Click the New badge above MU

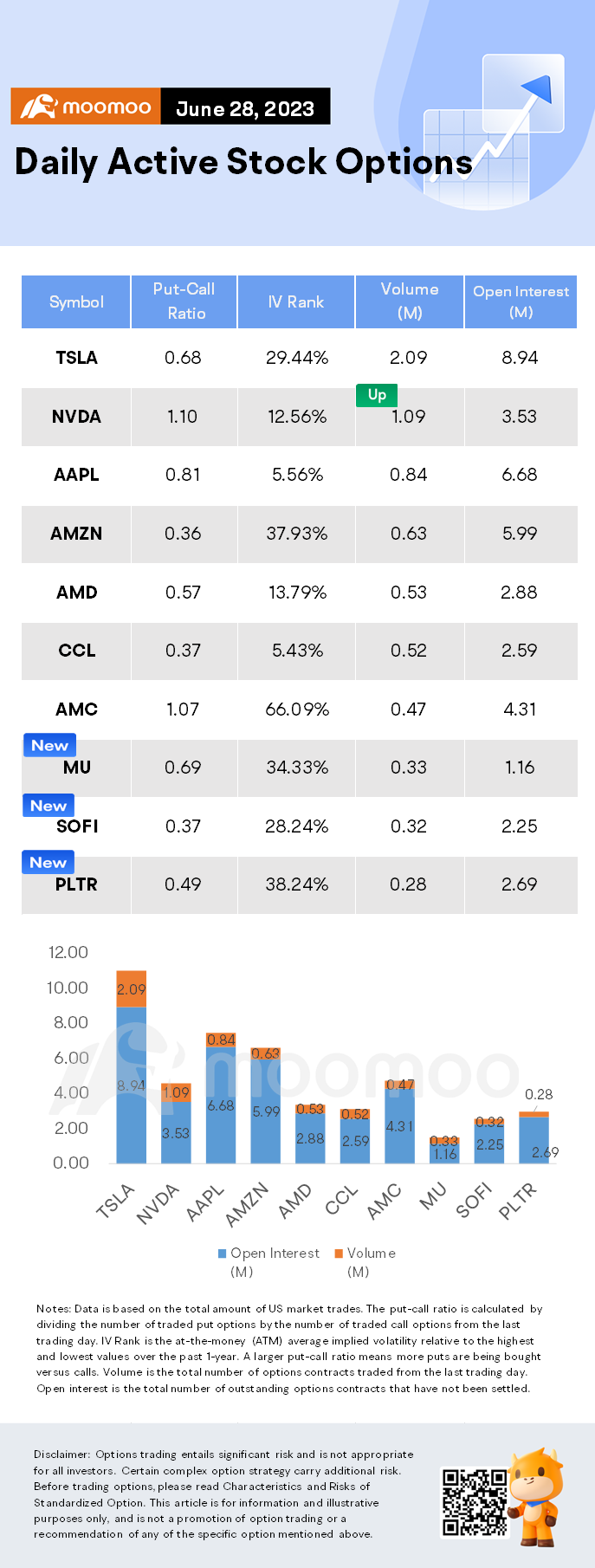(49, 745)
